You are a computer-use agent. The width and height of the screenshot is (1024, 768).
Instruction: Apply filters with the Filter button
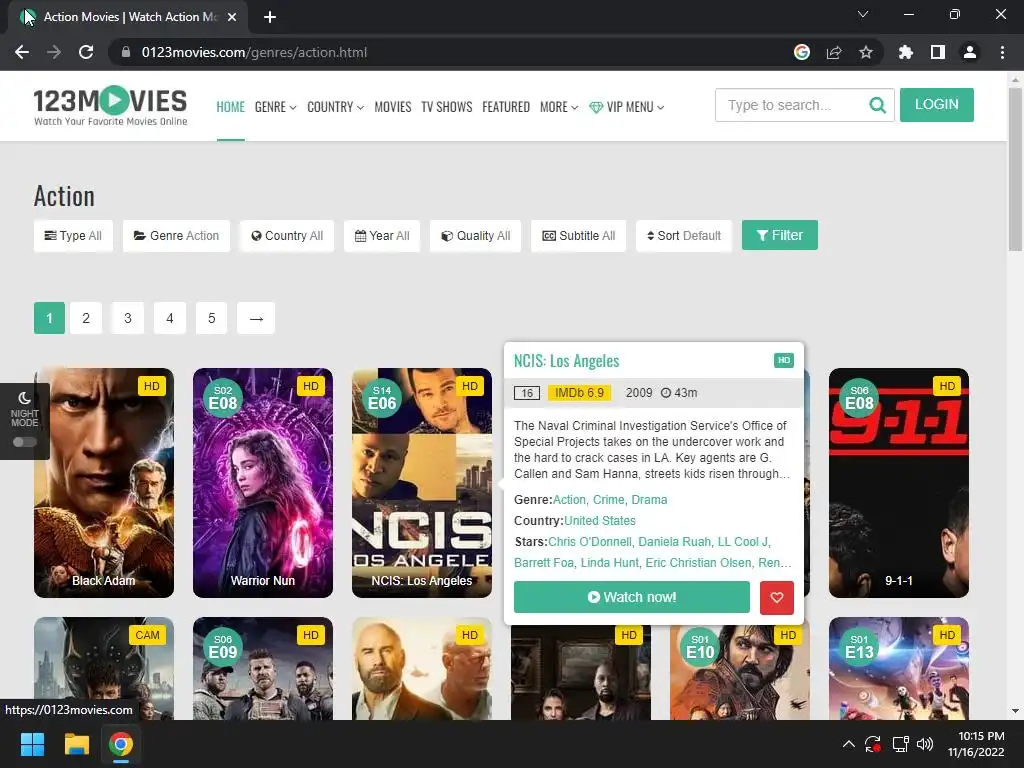coord(780,235)
